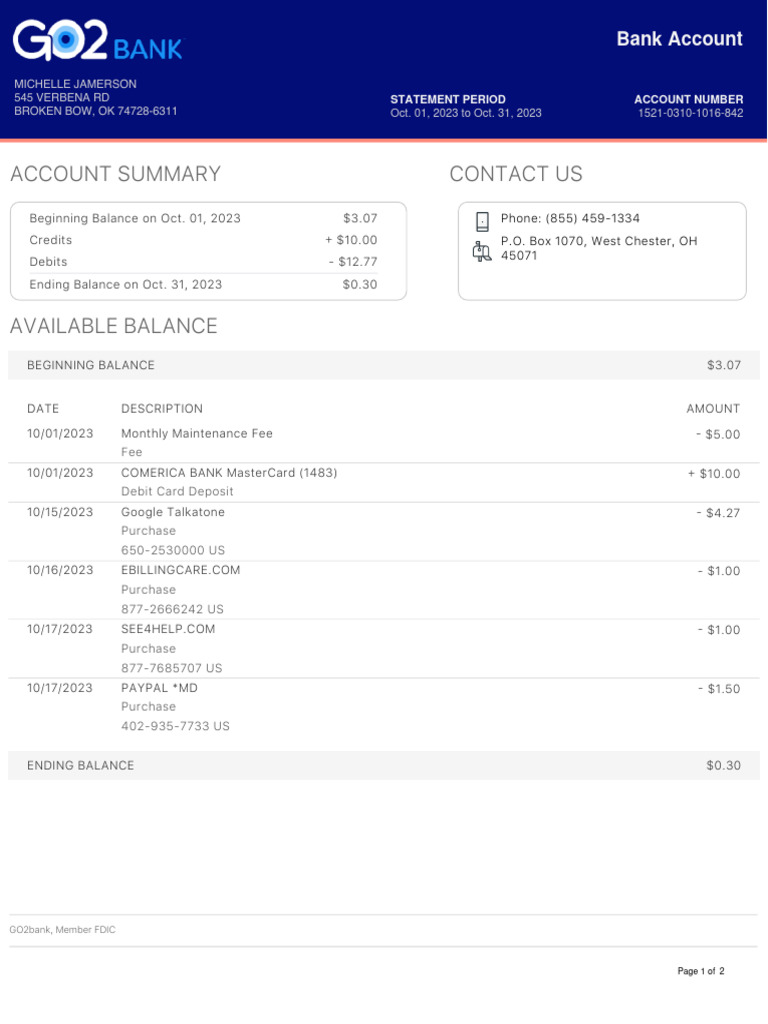768x1024 pixels.
Task: Click the Bank Account title in header
Action: point(679,39)
